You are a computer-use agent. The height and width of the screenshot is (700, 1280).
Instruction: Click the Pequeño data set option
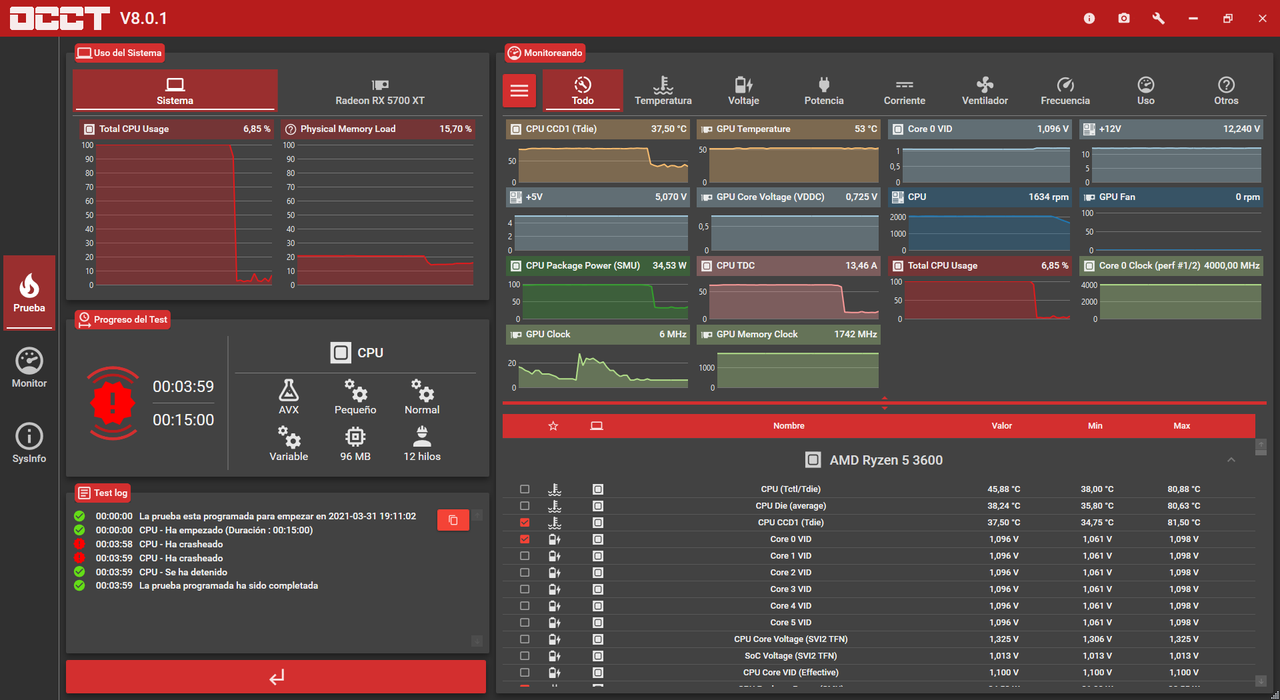(355, 397)
